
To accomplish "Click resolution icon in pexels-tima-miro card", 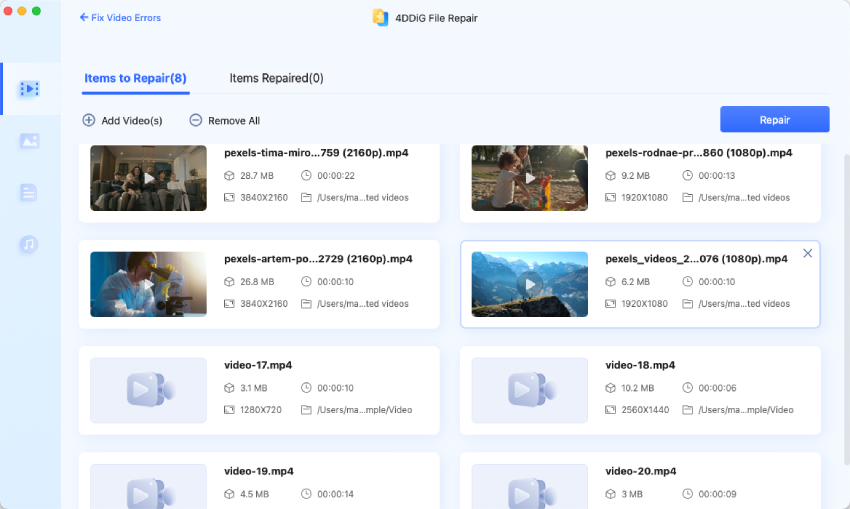I will [229, 197].
